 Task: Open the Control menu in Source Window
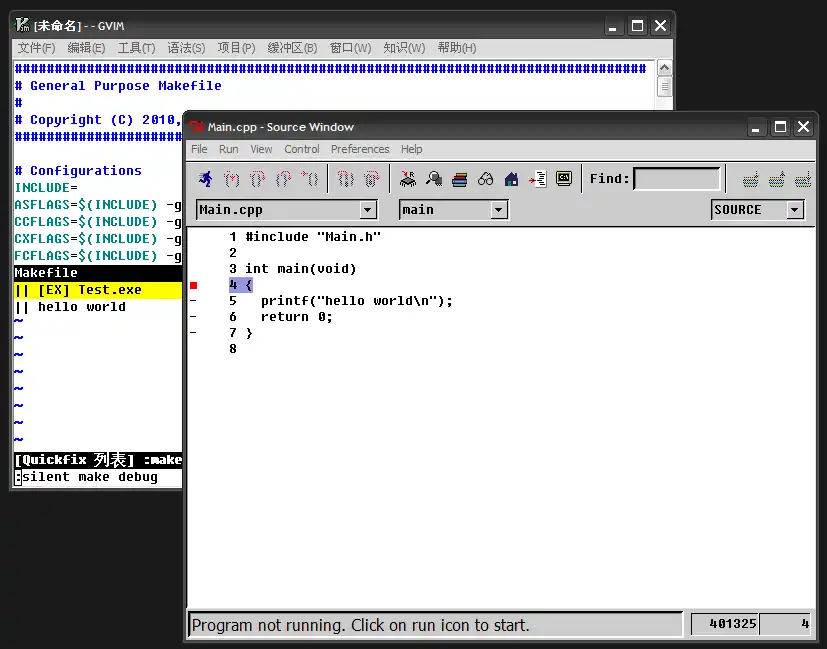click(x=302, y=149)
